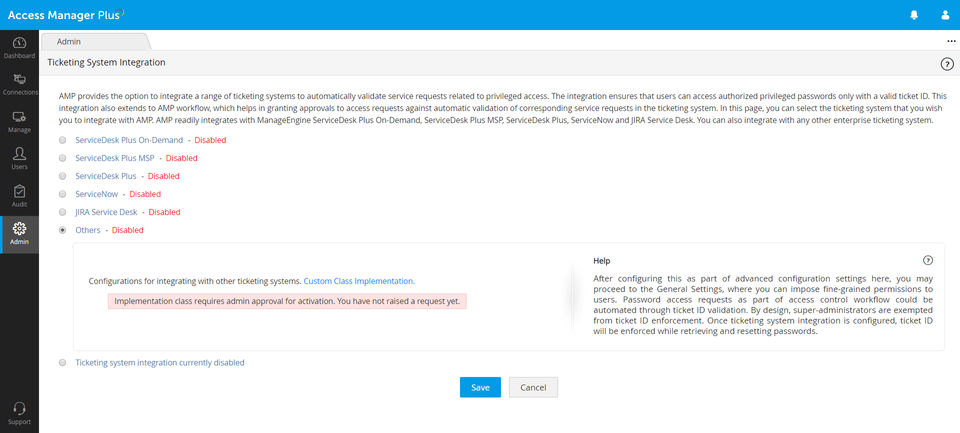Open the user profile icon
Screen dimensions: 960x433
coord(945,15)
